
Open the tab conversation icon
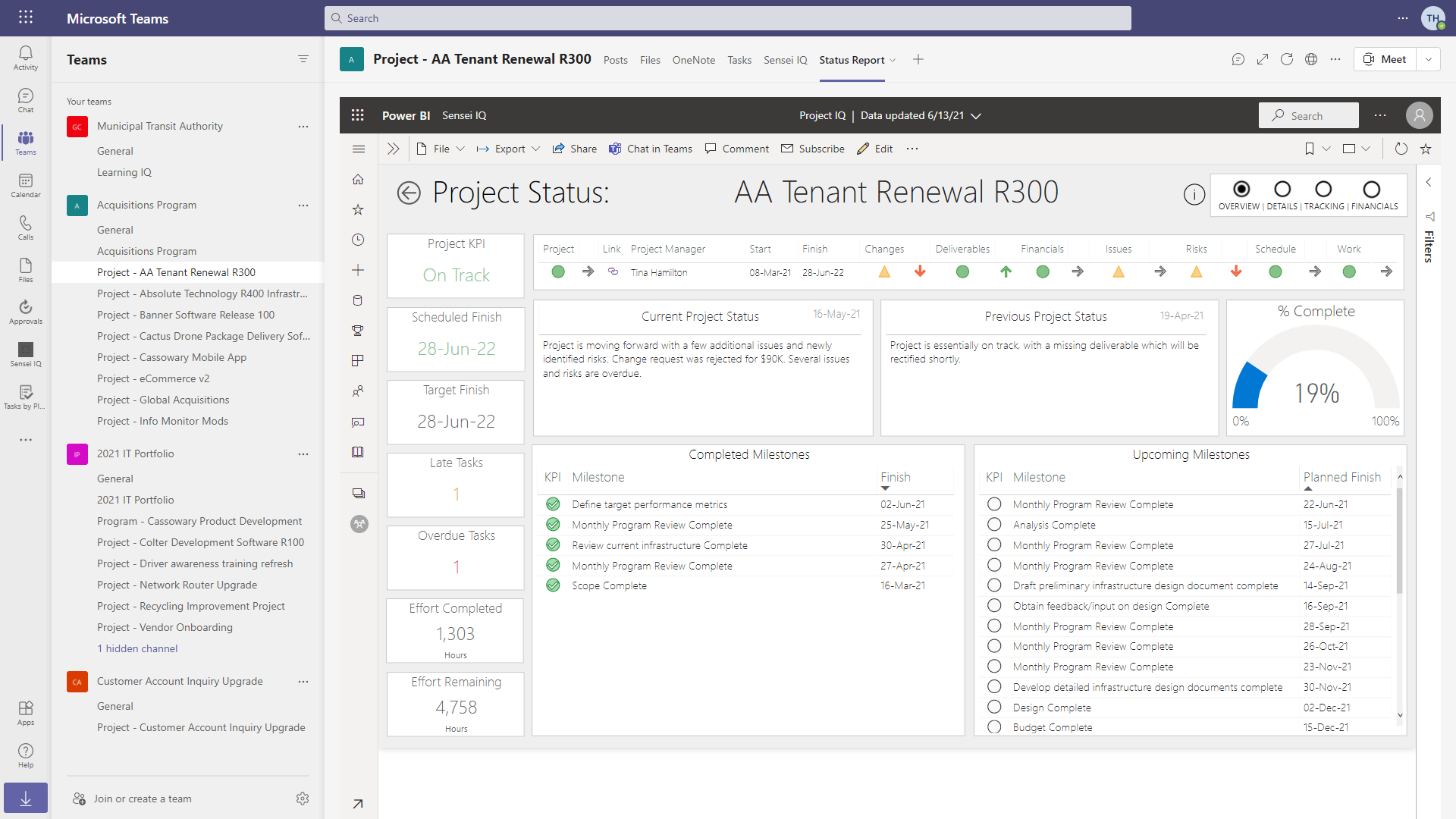click(1238, 59)
